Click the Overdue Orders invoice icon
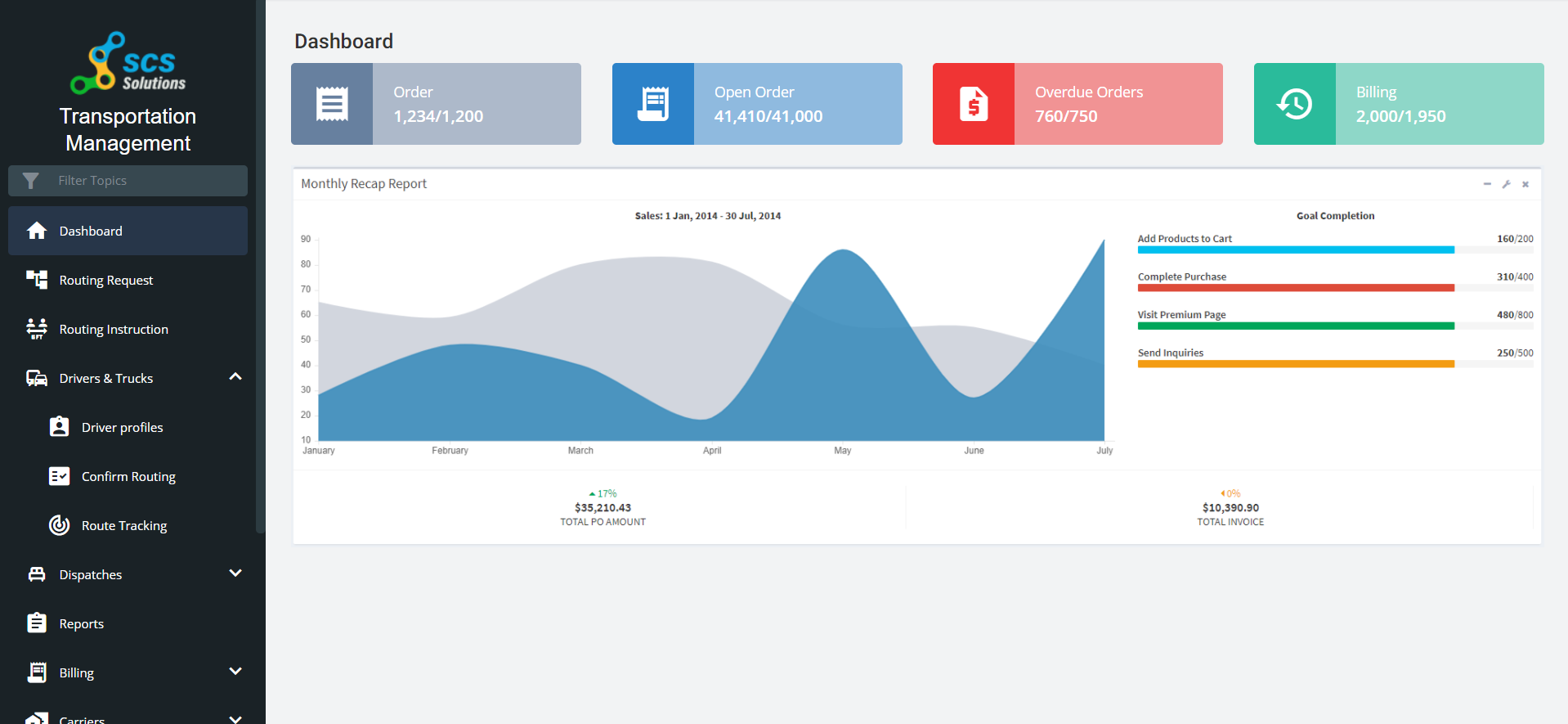 tap(974, 104)
